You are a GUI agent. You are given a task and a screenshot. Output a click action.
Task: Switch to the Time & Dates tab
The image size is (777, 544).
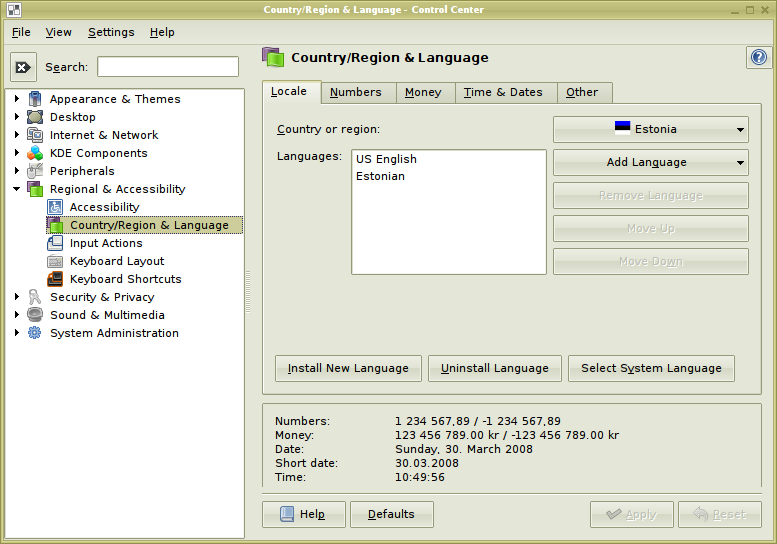503,92
